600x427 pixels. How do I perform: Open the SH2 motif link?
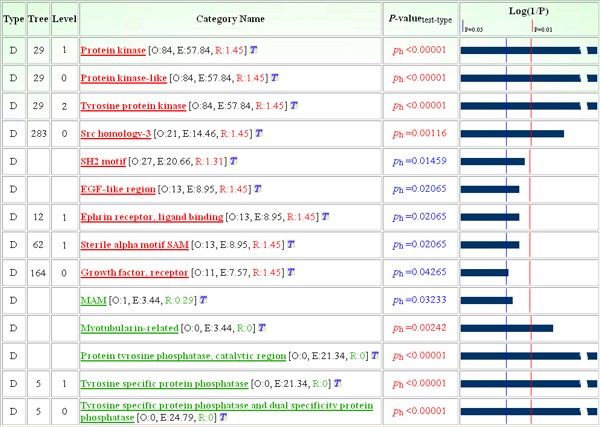tap(103, 161)
